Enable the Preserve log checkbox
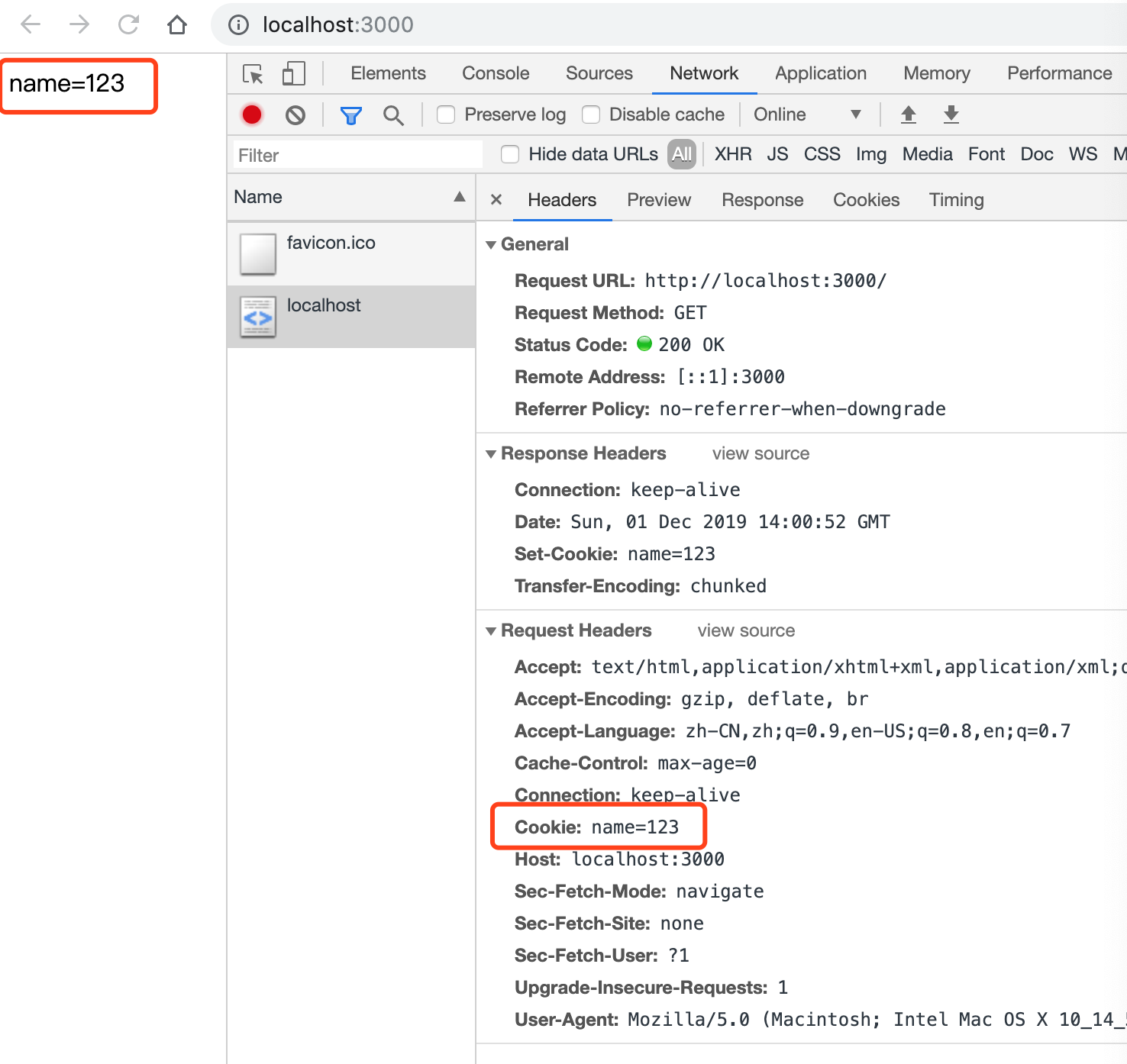Image resolution: width=1127 pixels, height=1064 pixels. click(x=446, y=114)
